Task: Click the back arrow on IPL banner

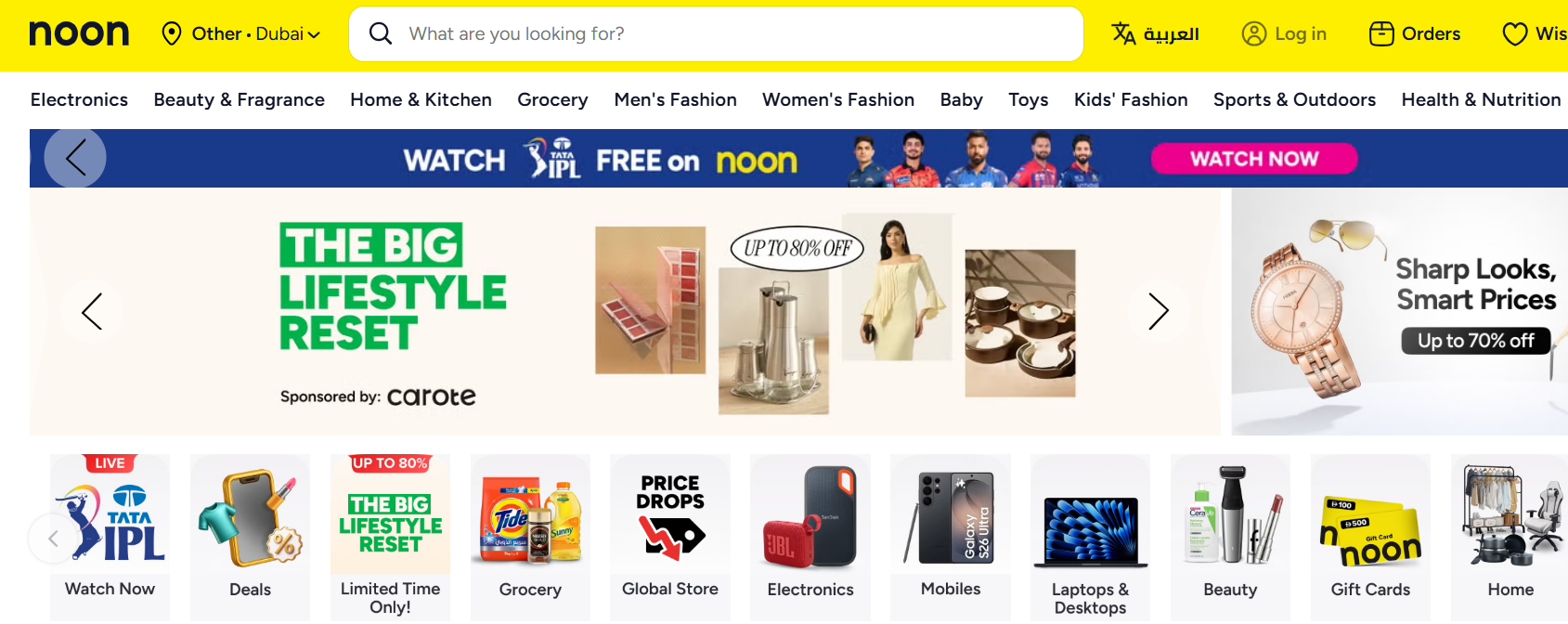Action: coord(75,157)
